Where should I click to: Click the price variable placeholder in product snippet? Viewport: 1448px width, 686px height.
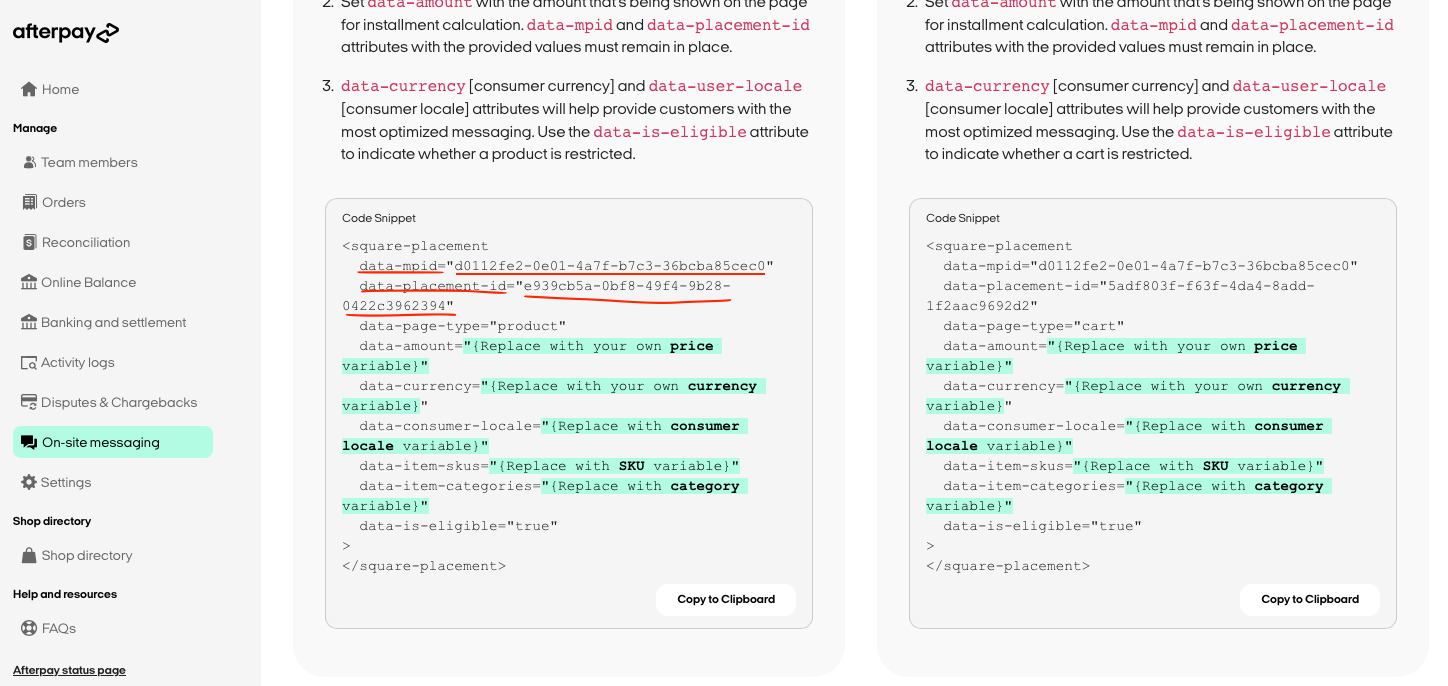[x=532, y=356]
